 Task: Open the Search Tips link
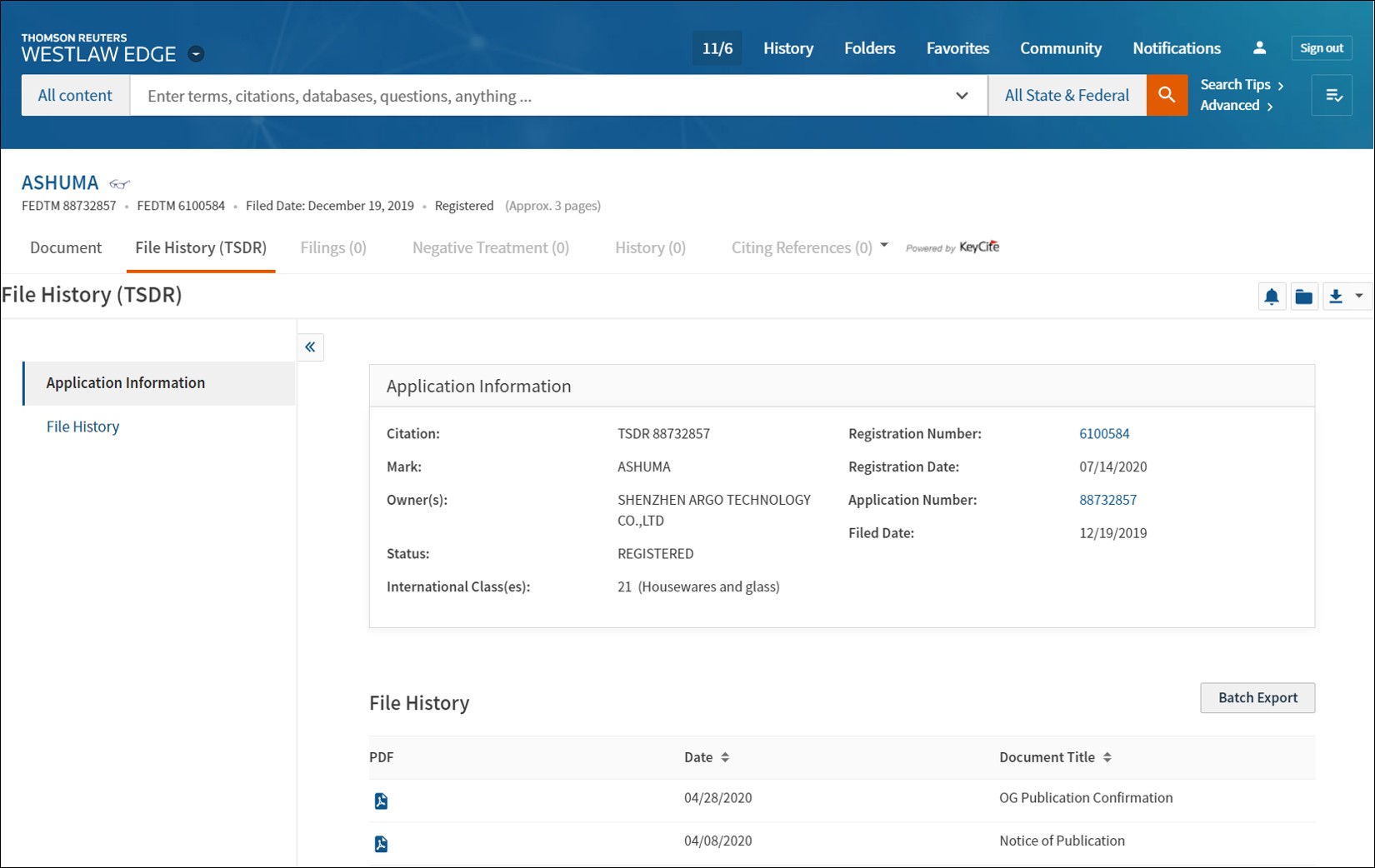(x=1242, y=85)
